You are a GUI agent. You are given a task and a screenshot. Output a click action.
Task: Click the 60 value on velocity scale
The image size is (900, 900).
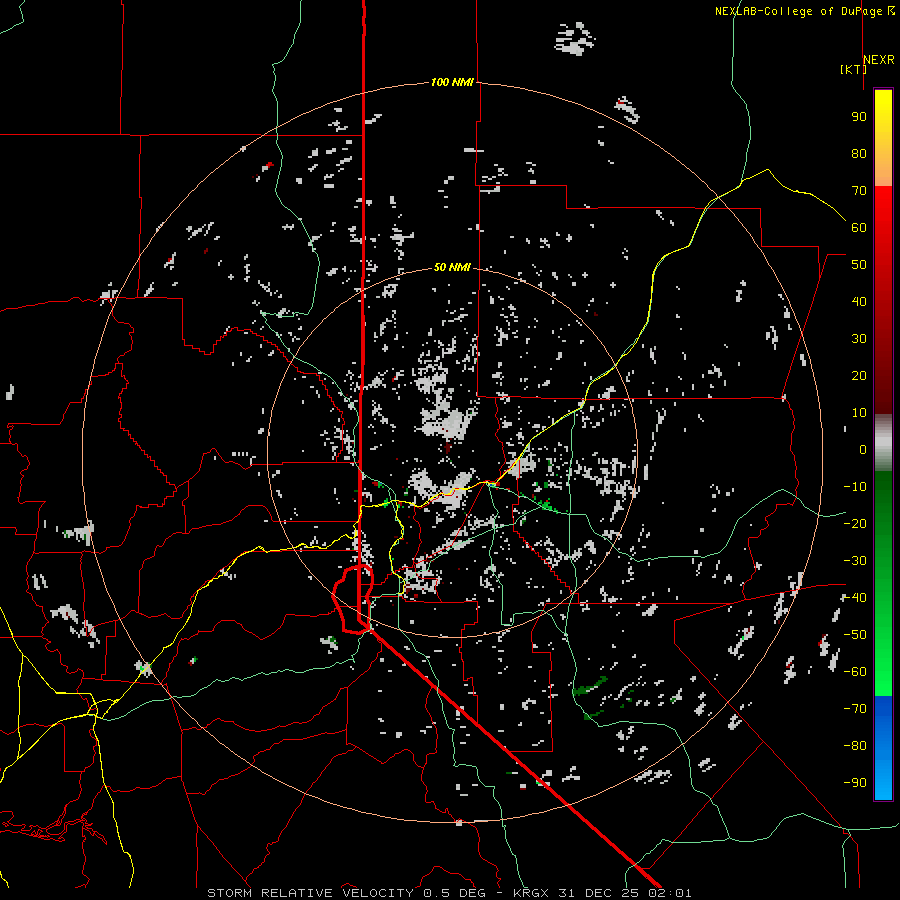coord(859,228)
